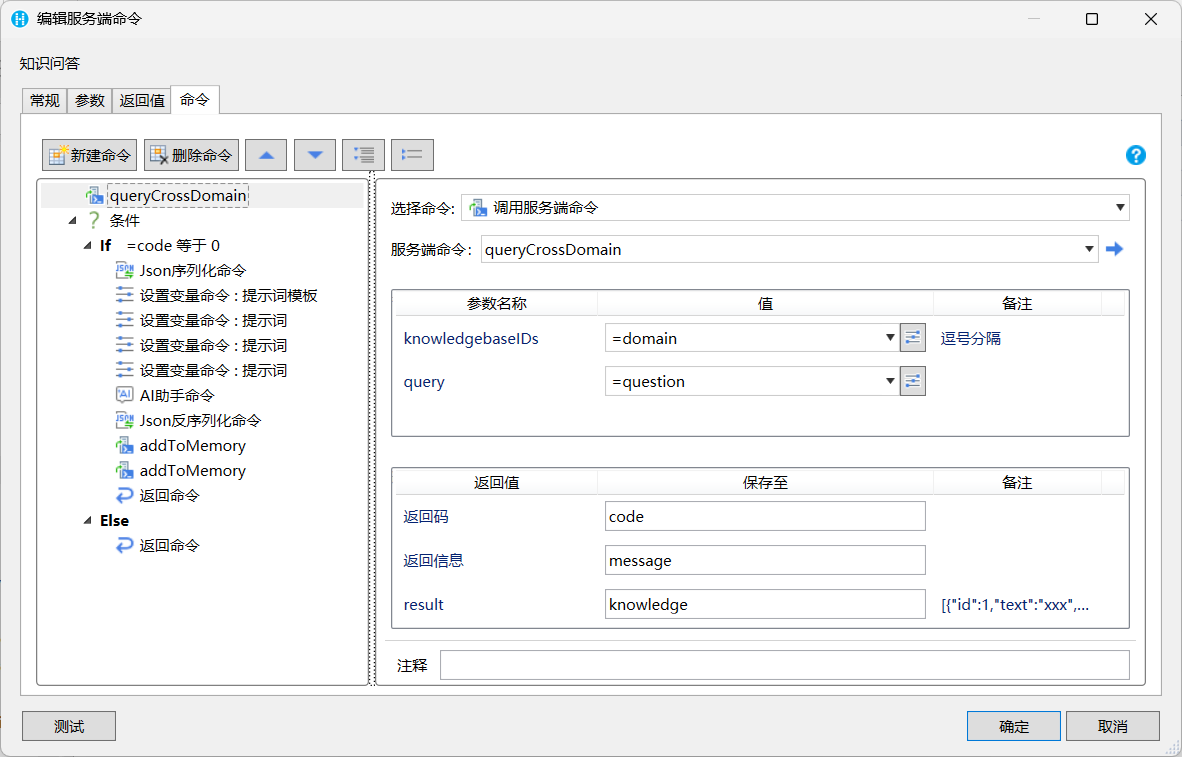
Task: Select the queryCrossDomain command in tree
Action: tap(178, 196)
